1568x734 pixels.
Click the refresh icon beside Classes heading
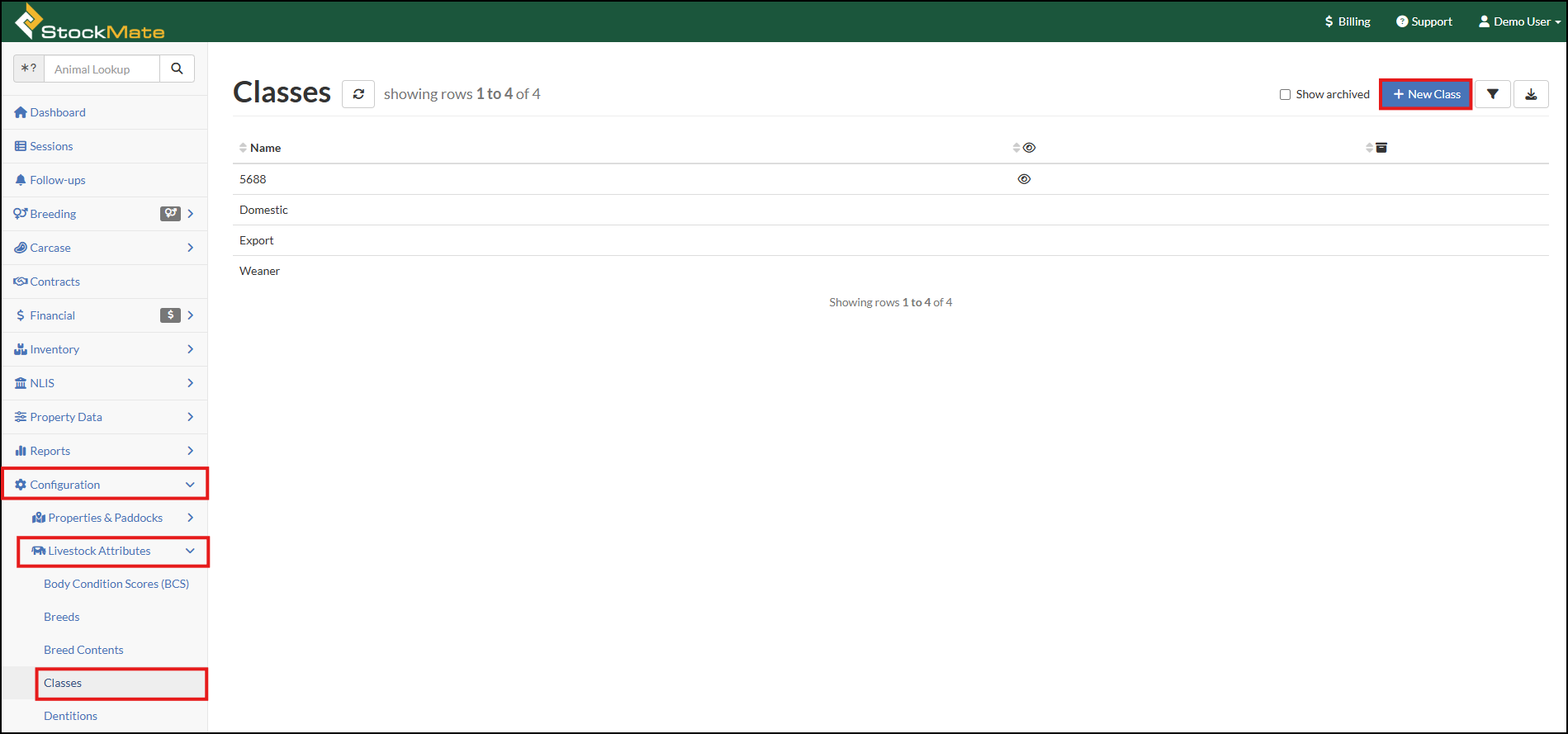pyautogui.click(x=358, y=94)
